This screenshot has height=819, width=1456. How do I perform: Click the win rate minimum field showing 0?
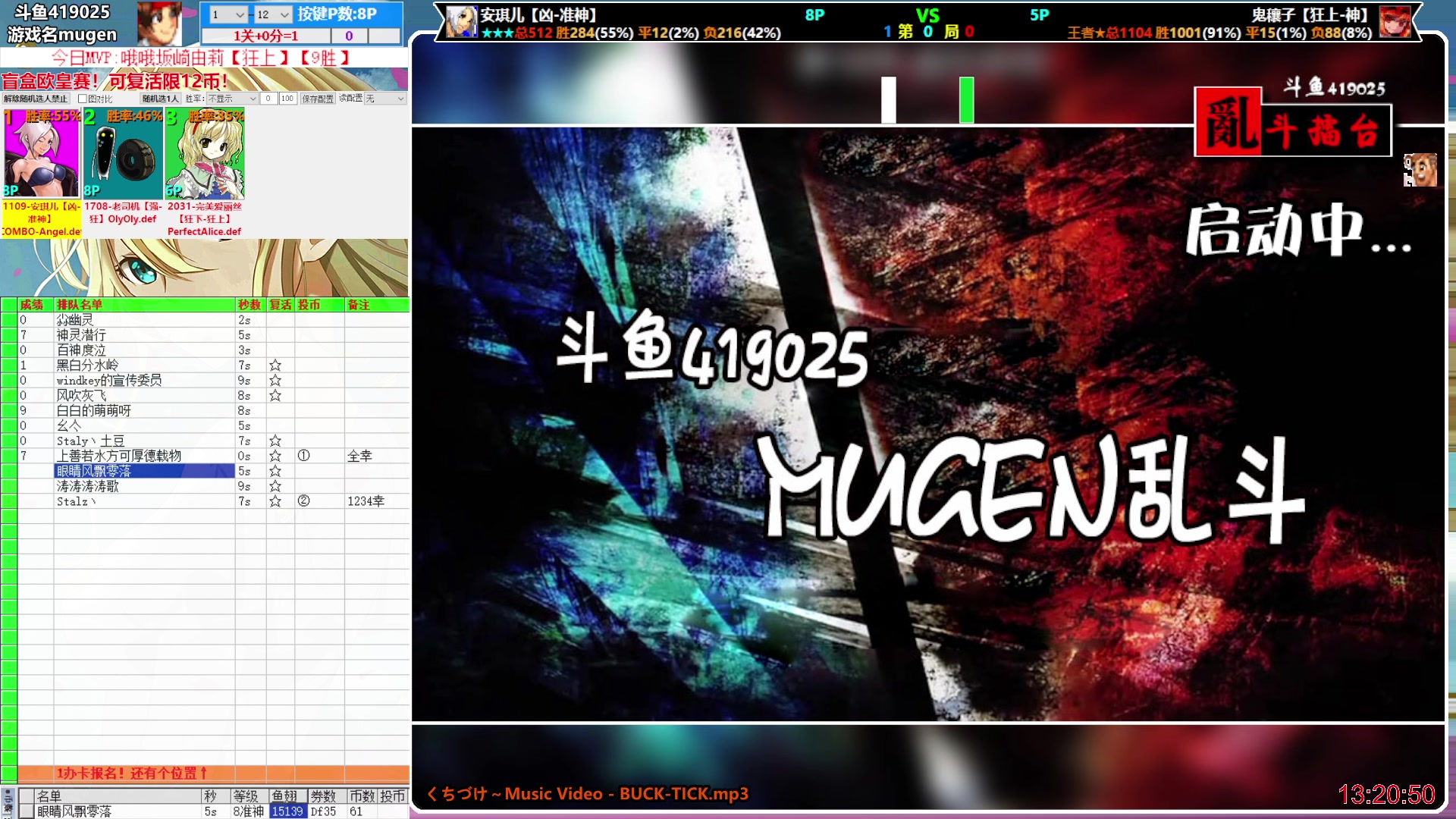pyautogui.click(x=268, y=99)
